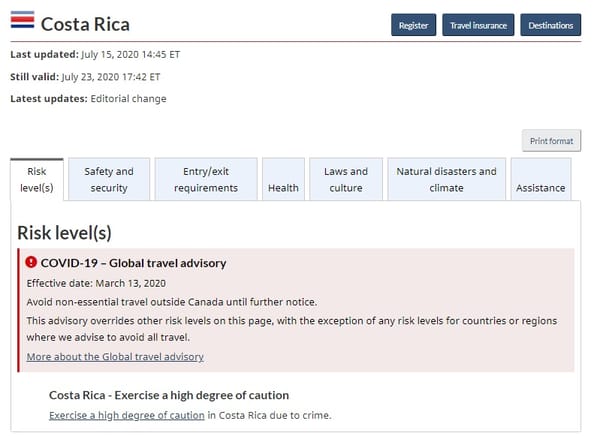
Task: Open the Laws and culture tab
Action: (346, 180)
